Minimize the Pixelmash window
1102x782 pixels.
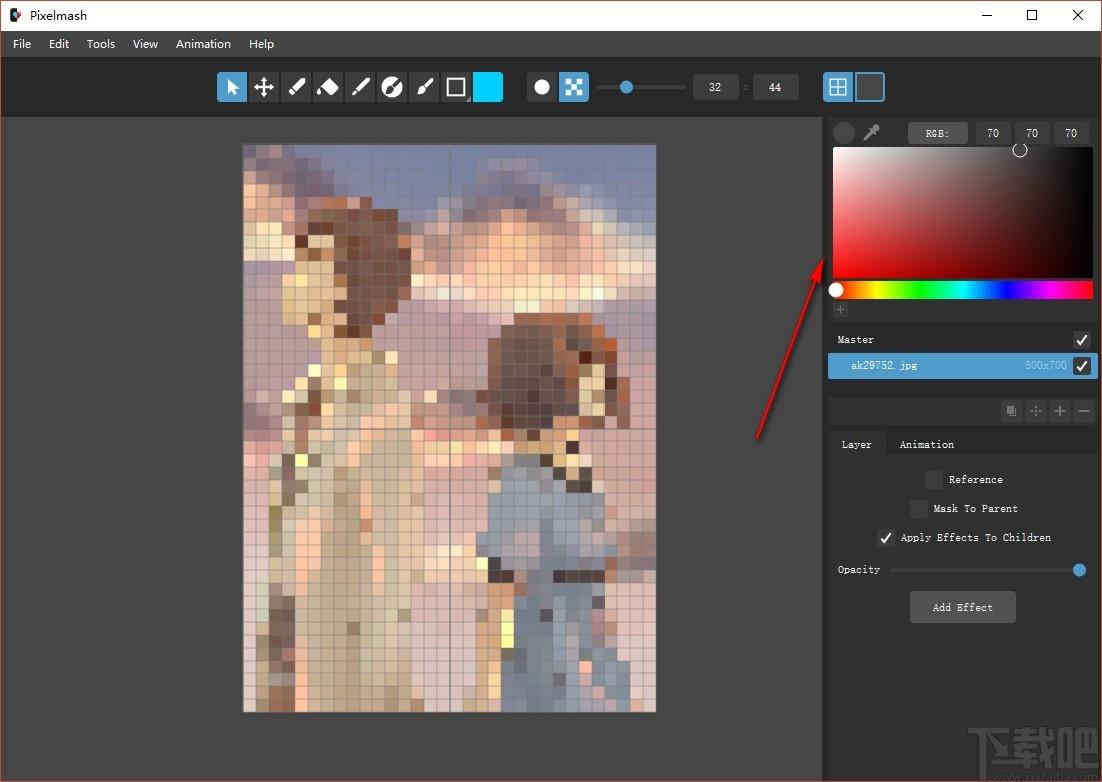click(987, 15)
